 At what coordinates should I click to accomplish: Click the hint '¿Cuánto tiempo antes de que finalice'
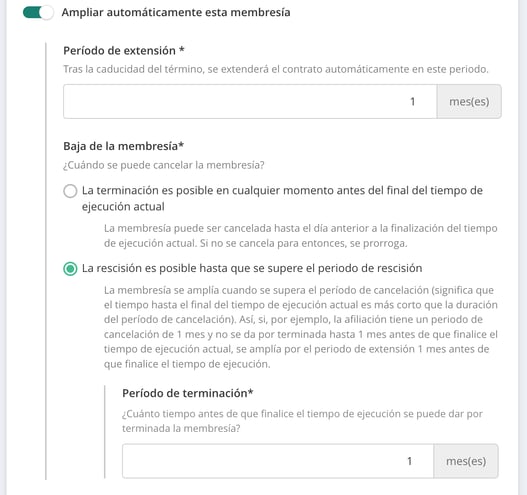click(302, 421)
